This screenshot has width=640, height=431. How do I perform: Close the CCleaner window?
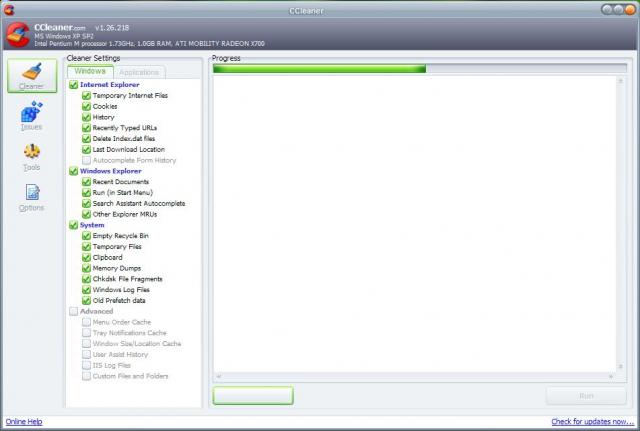[630, 10]
